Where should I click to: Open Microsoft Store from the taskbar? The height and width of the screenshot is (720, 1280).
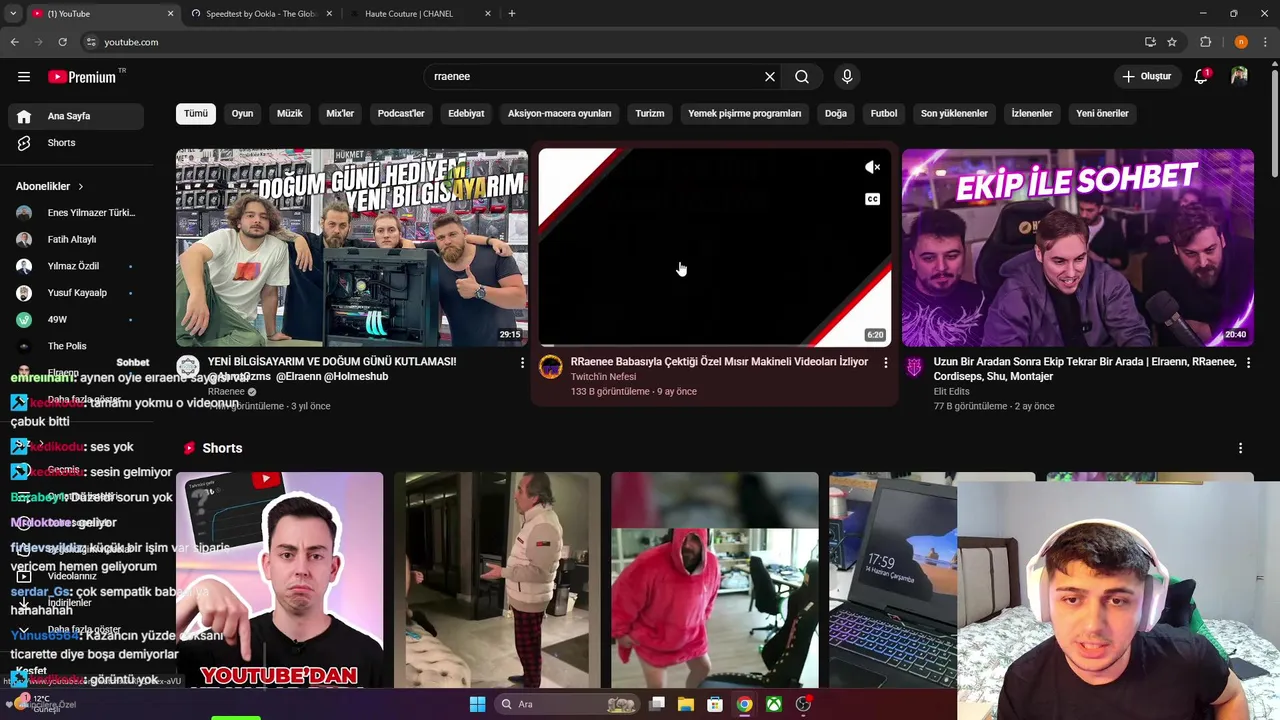[x=714, y=704]
